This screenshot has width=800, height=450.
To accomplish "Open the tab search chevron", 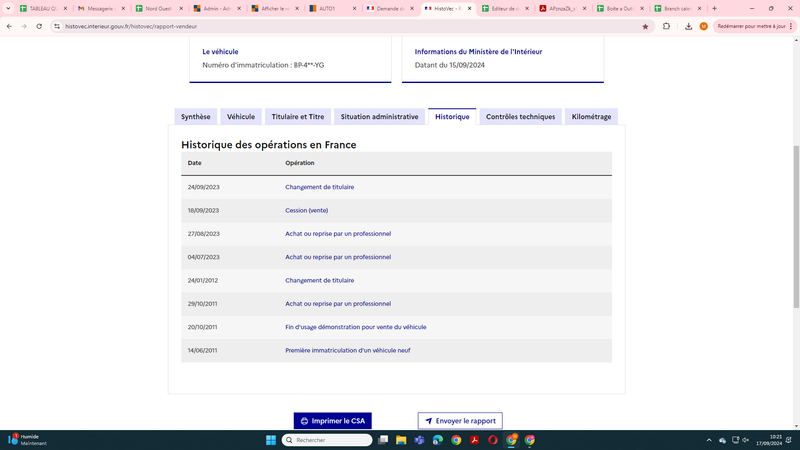I will tap(8, 9).
